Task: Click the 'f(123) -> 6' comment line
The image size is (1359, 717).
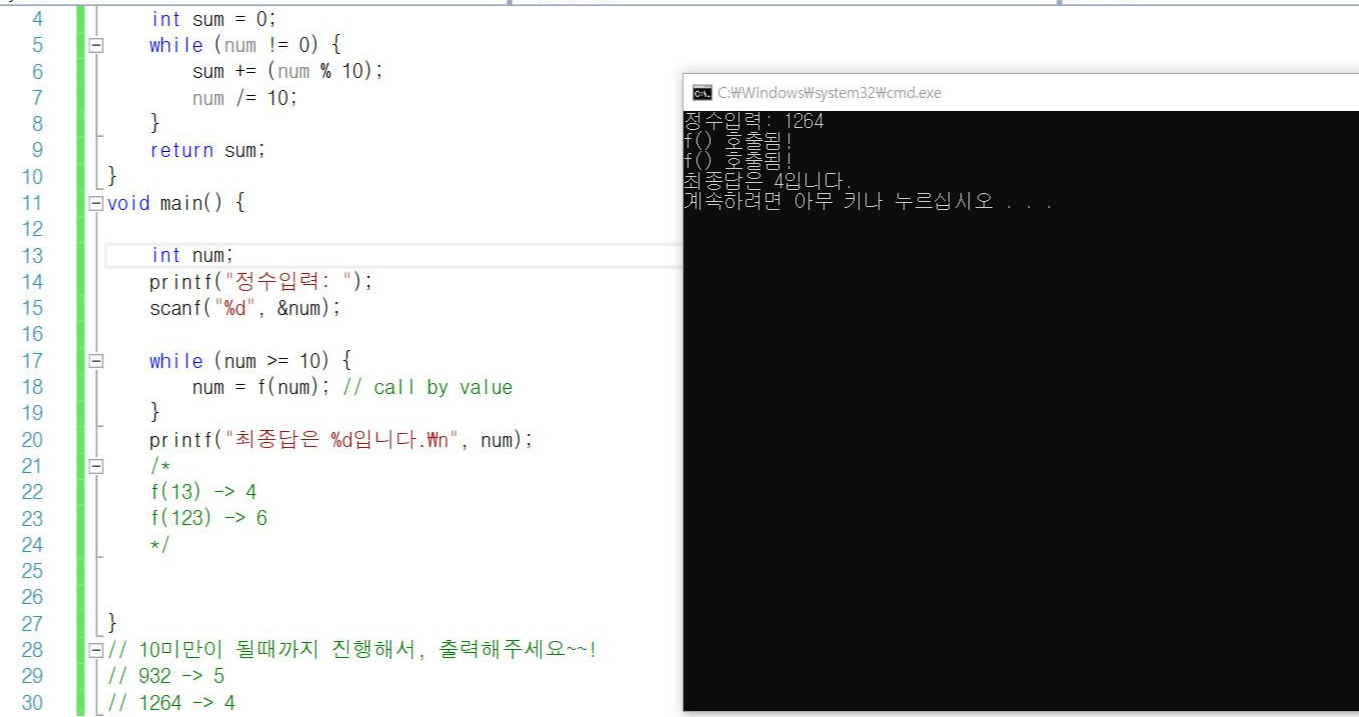Action: click(208, 518)
